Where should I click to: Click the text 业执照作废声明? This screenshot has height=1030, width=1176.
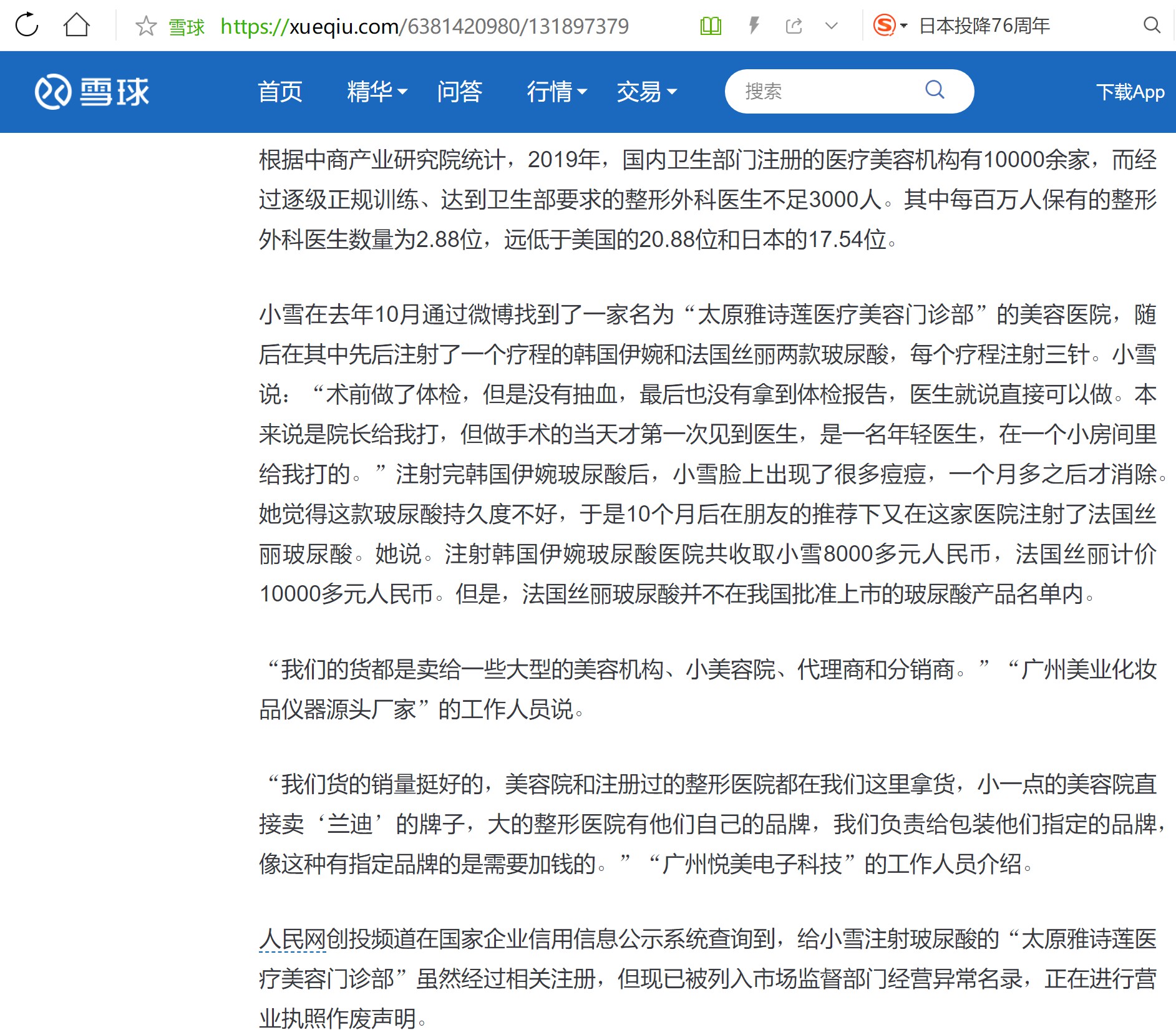click(x=338, y=1018)
